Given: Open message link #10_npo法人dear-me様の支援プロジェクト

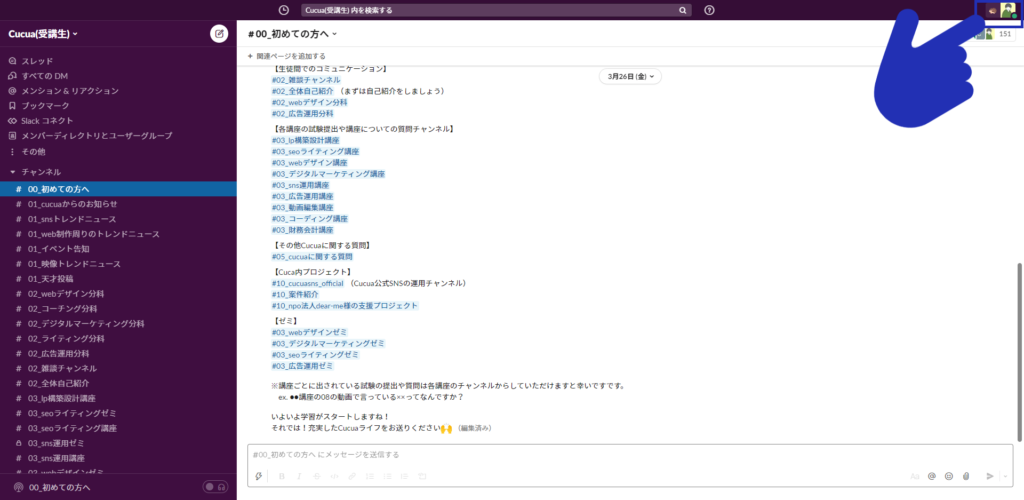Looking at the screenshot, I should click(345, 305).
